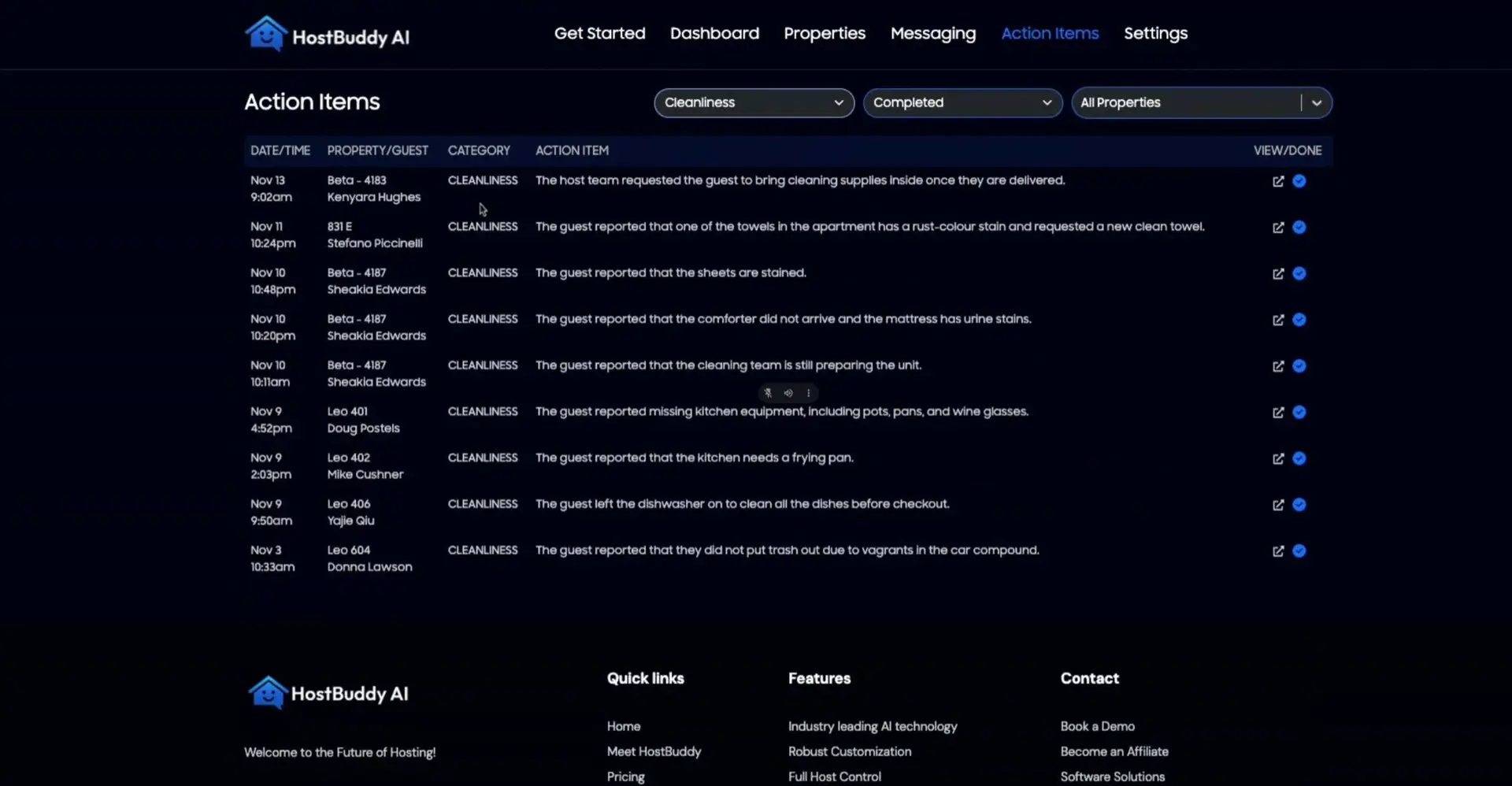Open the Cleanliness category dropdown
1512x786 pixels.
point(754,102)
